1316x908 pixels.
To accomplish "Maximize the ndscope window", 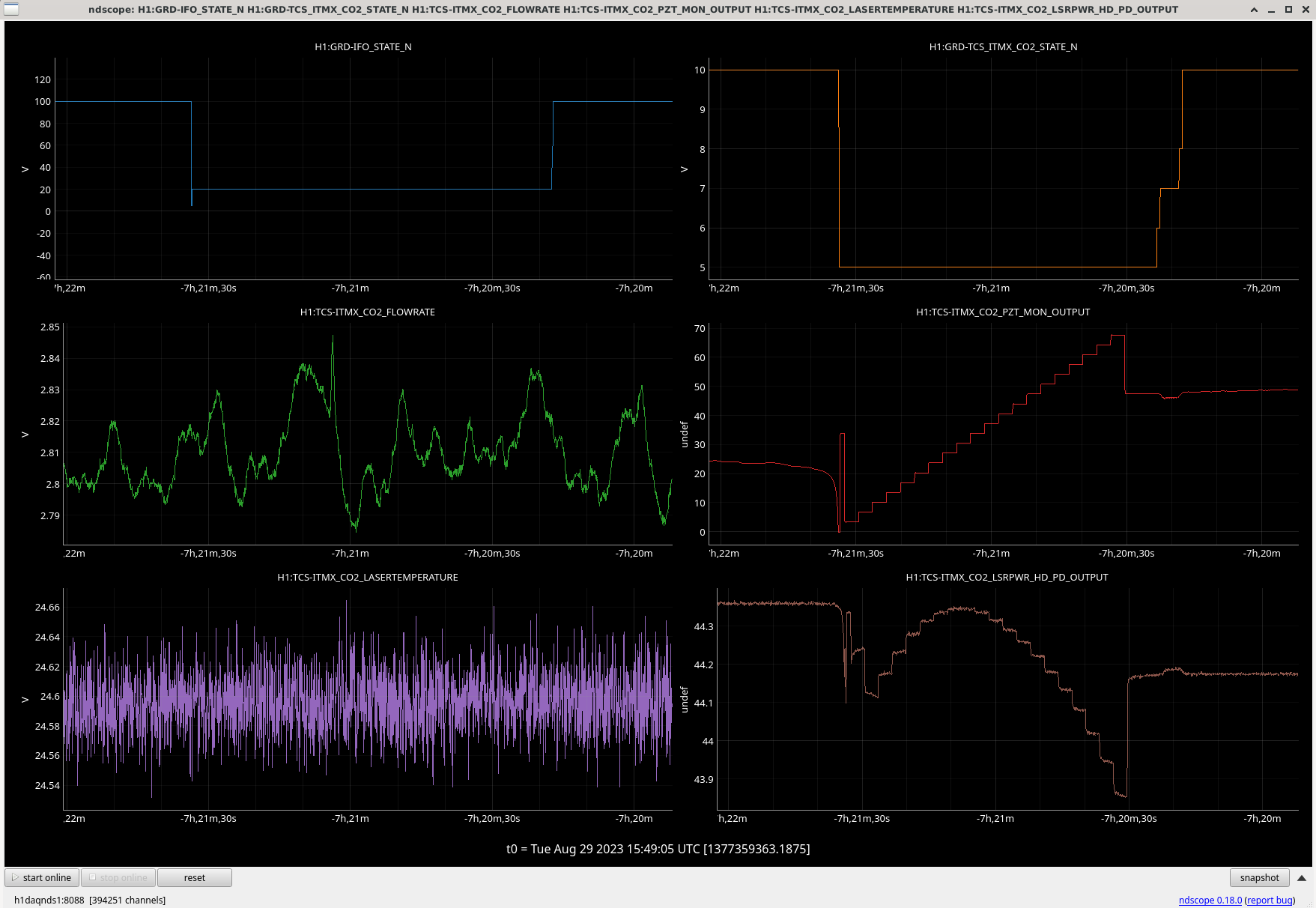I will click(x=1288, y=10).
